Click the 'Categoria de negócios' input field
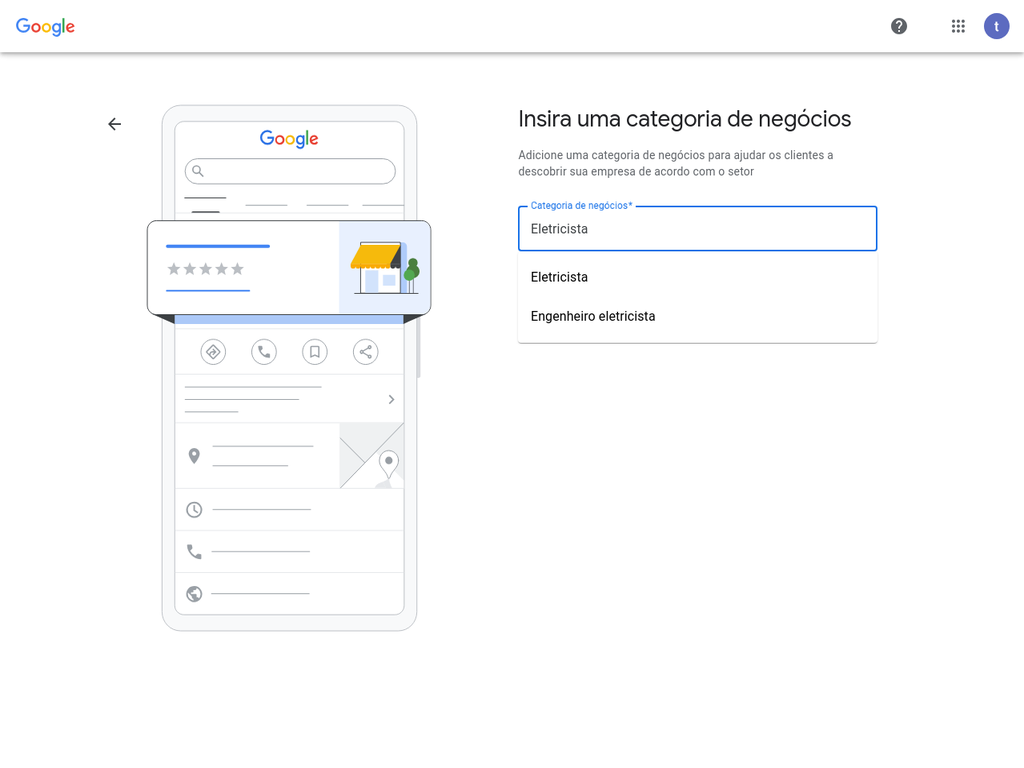The width and height of the screenshot is (1024, 768). [x=697, y=229]
